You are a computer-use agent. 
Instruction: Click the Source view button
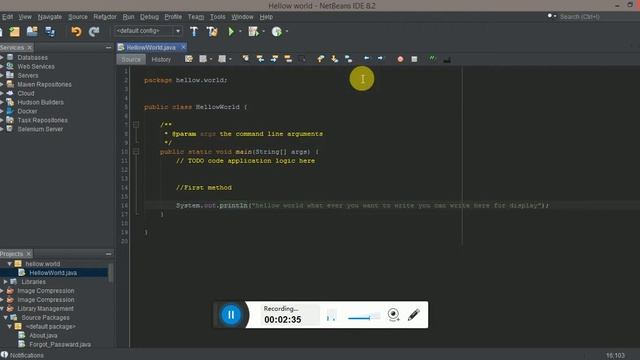click(131, 60)
